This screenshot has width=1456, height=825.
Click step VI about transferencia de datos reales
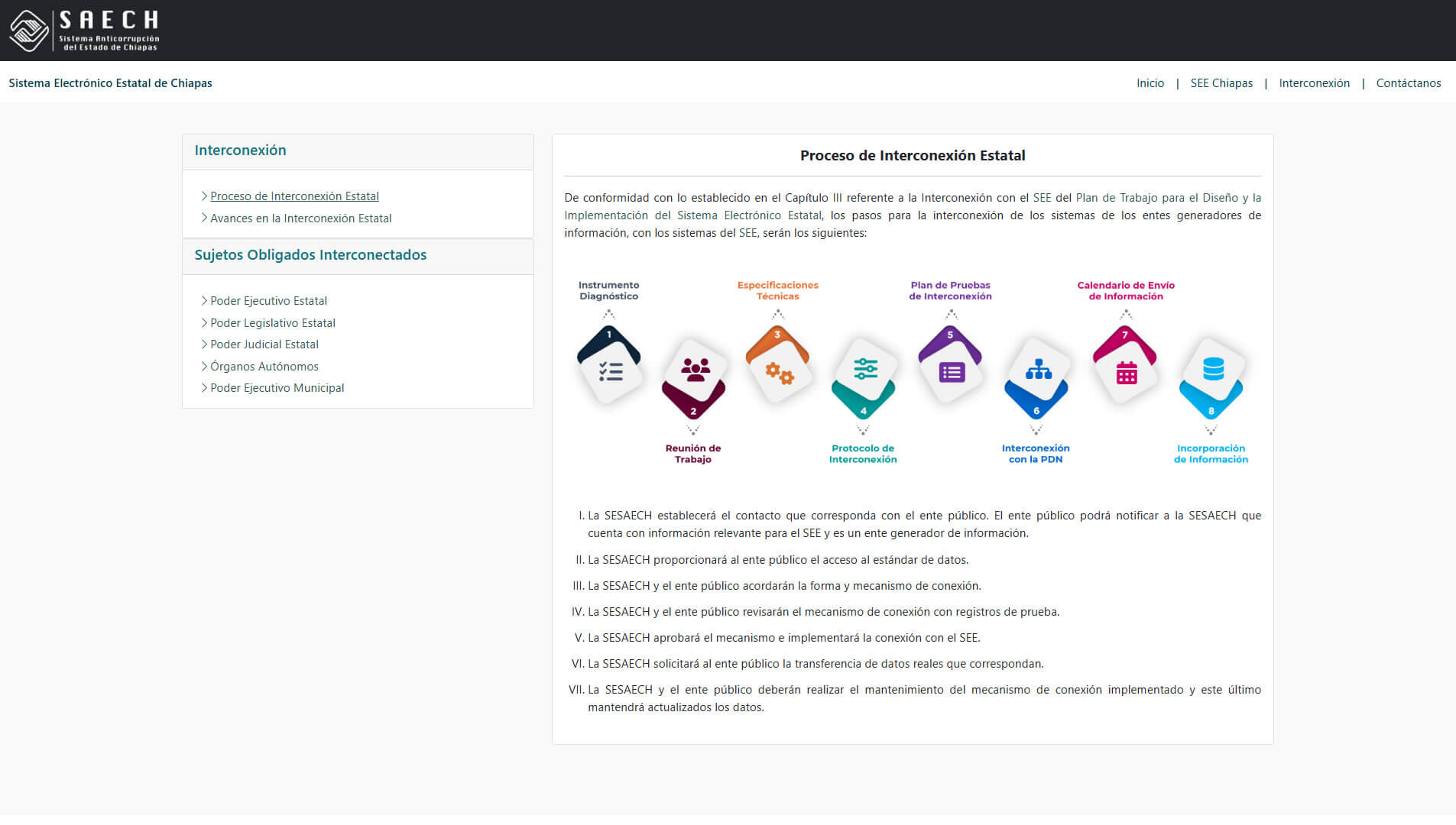(816, 664)
